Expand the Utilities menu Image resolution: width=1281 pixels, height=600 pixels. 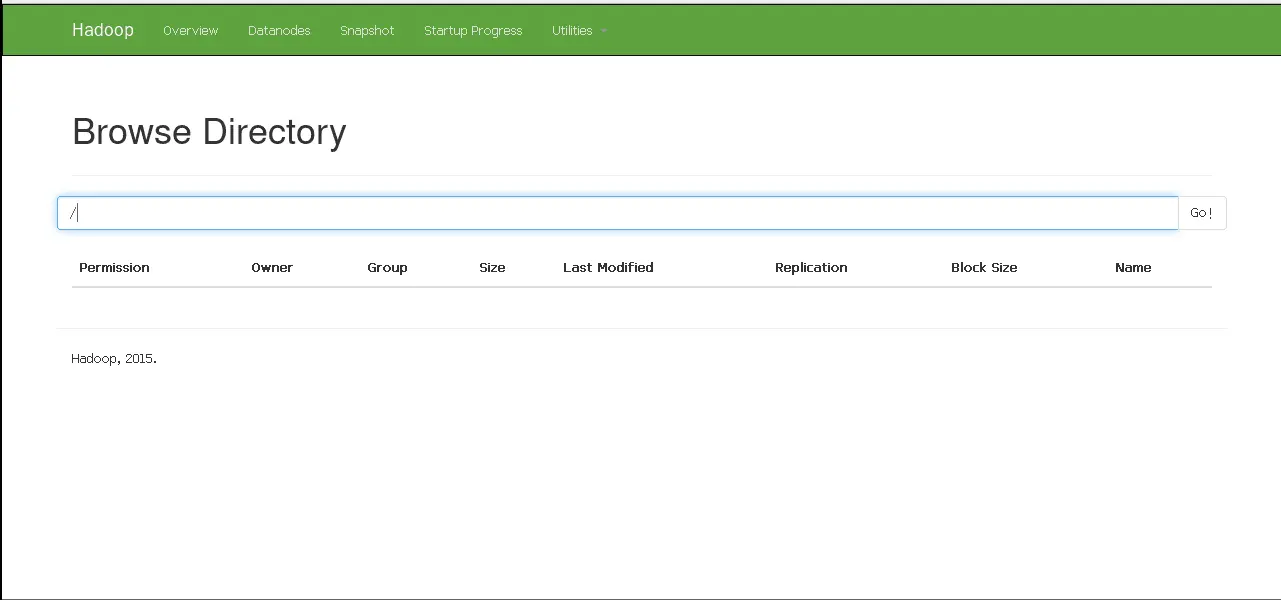click(579, 31)
